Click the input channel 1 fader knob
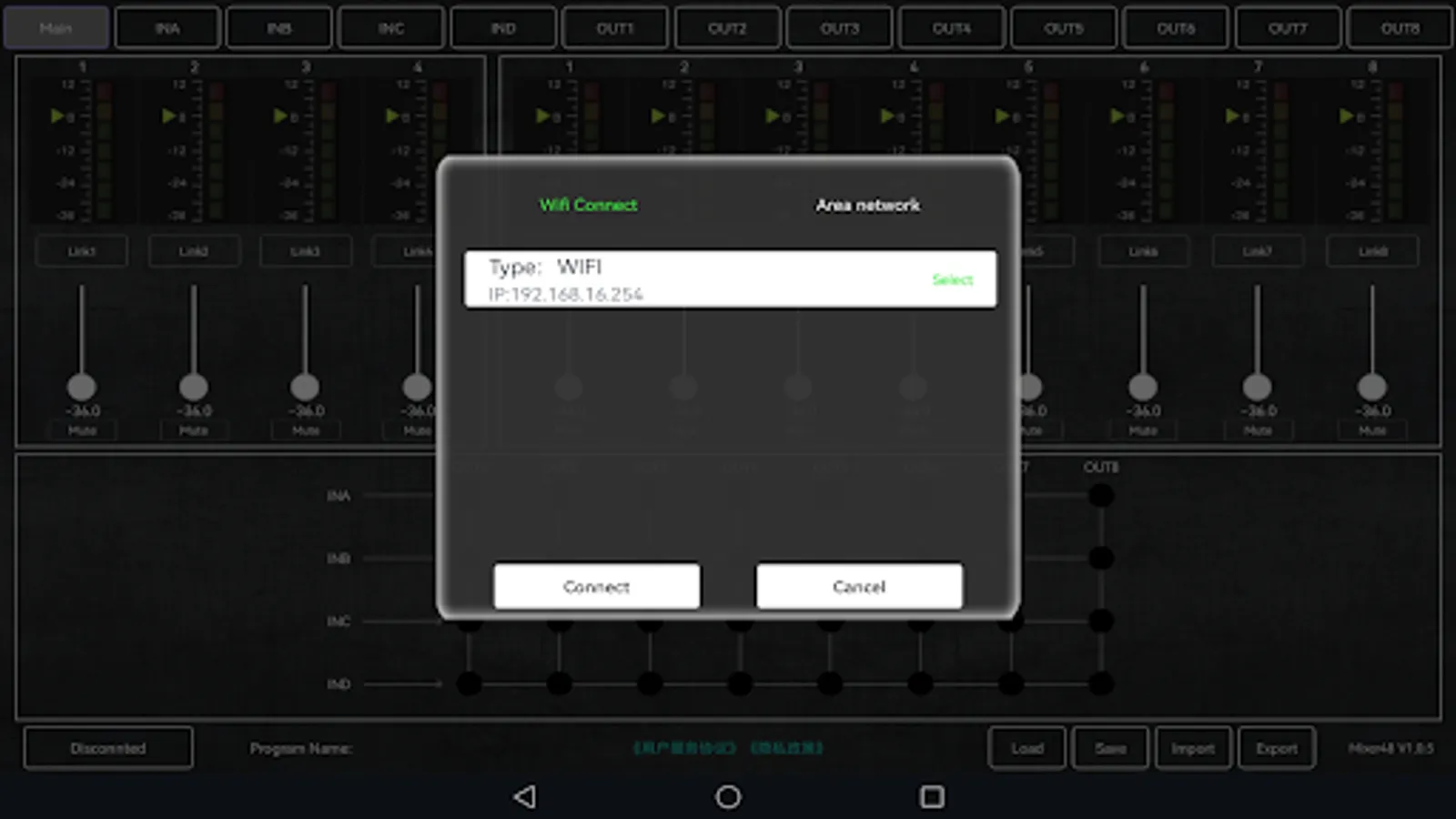The width and height of the screenshot is (1456, 819). pos(82,388)
